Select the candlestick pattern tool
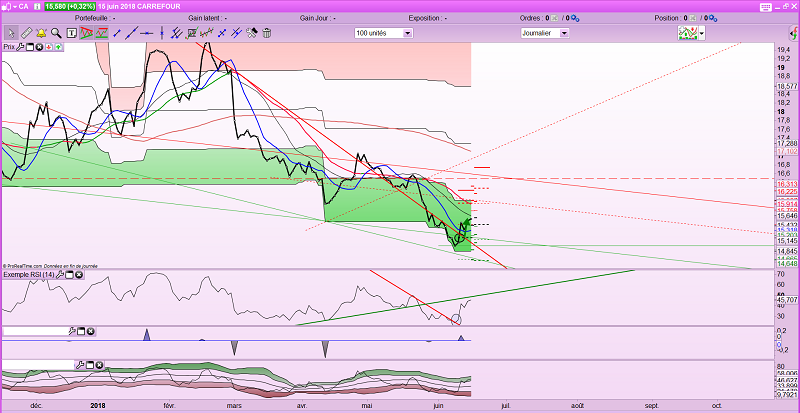This screenshot has width=800, height=413. tap(207, 33)
